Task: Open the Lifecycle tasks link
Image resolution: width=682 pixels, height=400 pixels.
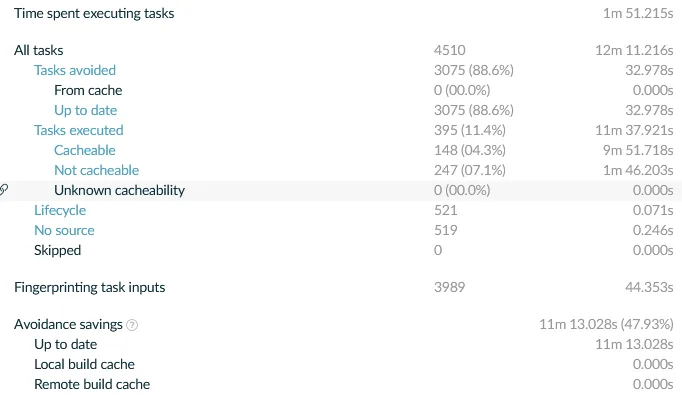Action: (x=60, y=210)
